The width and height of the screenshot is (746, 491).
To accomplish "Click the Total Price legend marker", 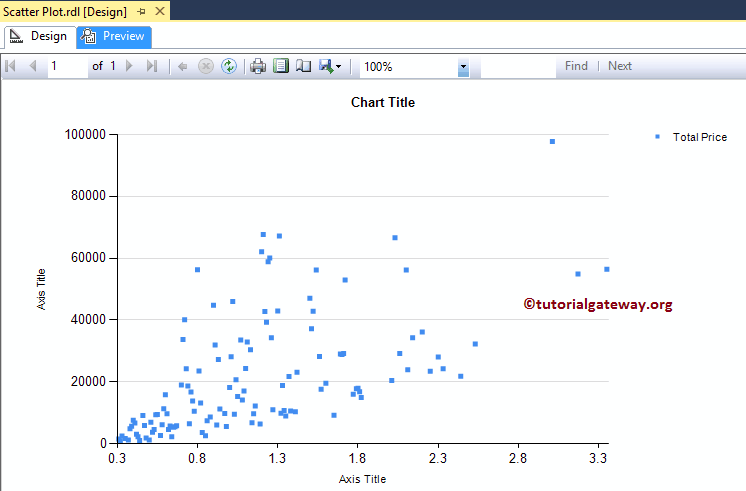I will pyautogui.click(x=658, y=137).
